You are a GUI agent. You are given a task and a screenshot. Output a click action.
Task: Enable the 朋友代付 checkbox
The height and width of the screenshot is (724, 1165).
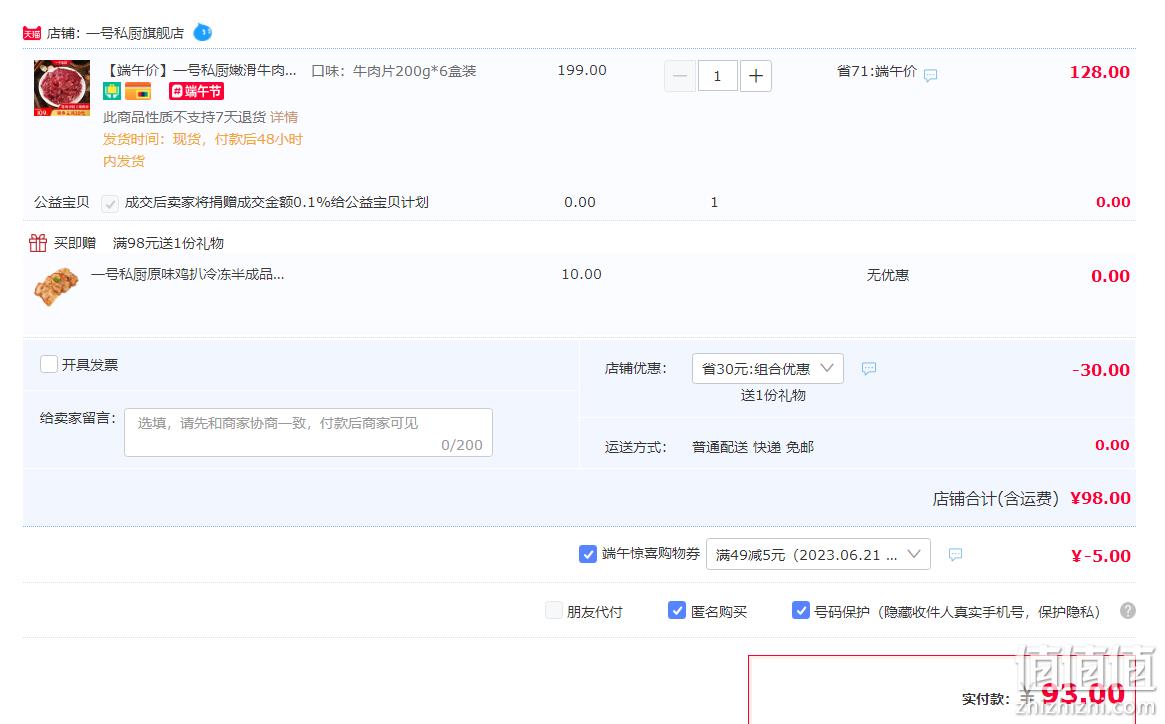click(x=554, y=610)
